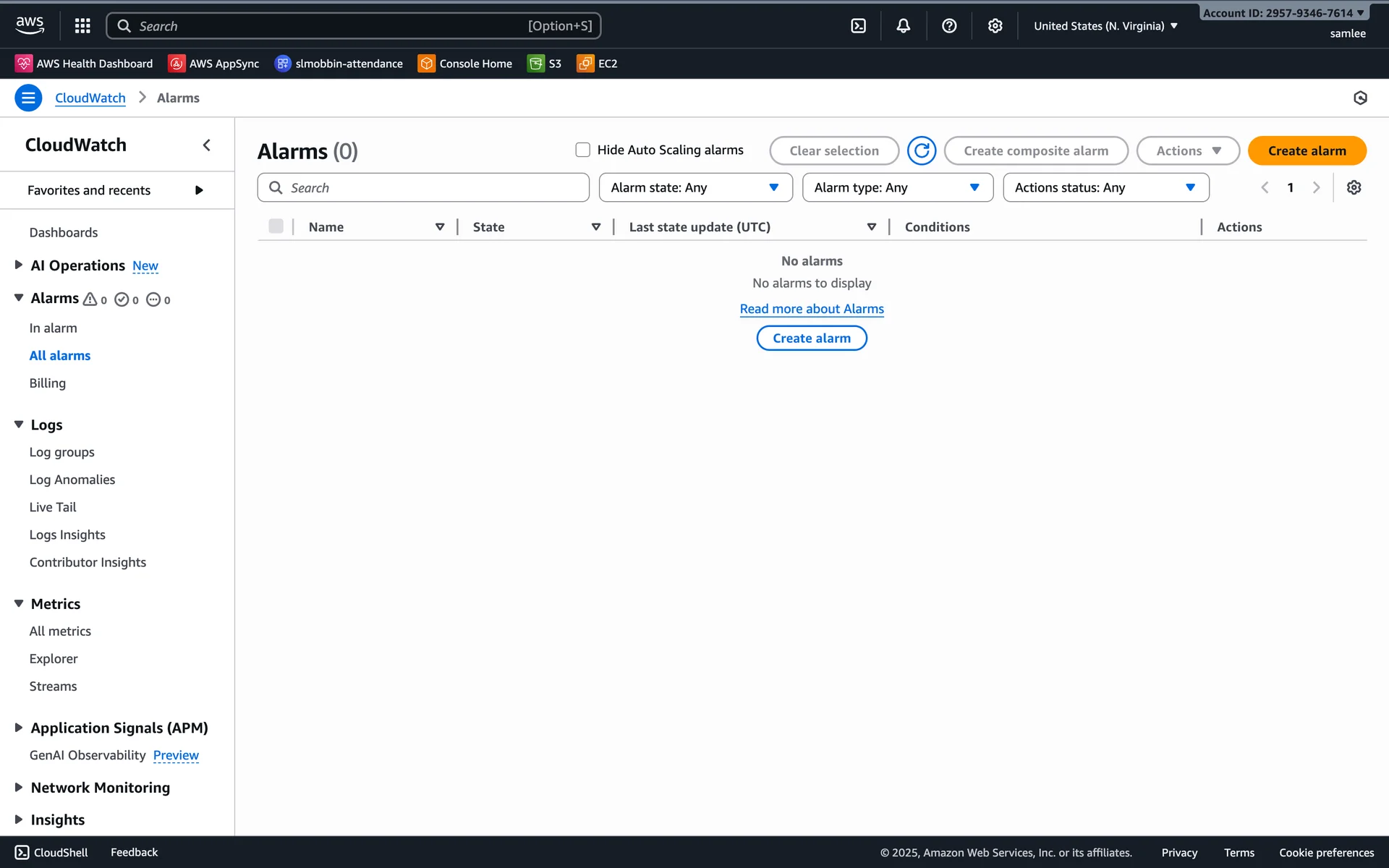Open the help question mark menu
This screenshot has width=1389, height=868.
[x=949, y=26]
